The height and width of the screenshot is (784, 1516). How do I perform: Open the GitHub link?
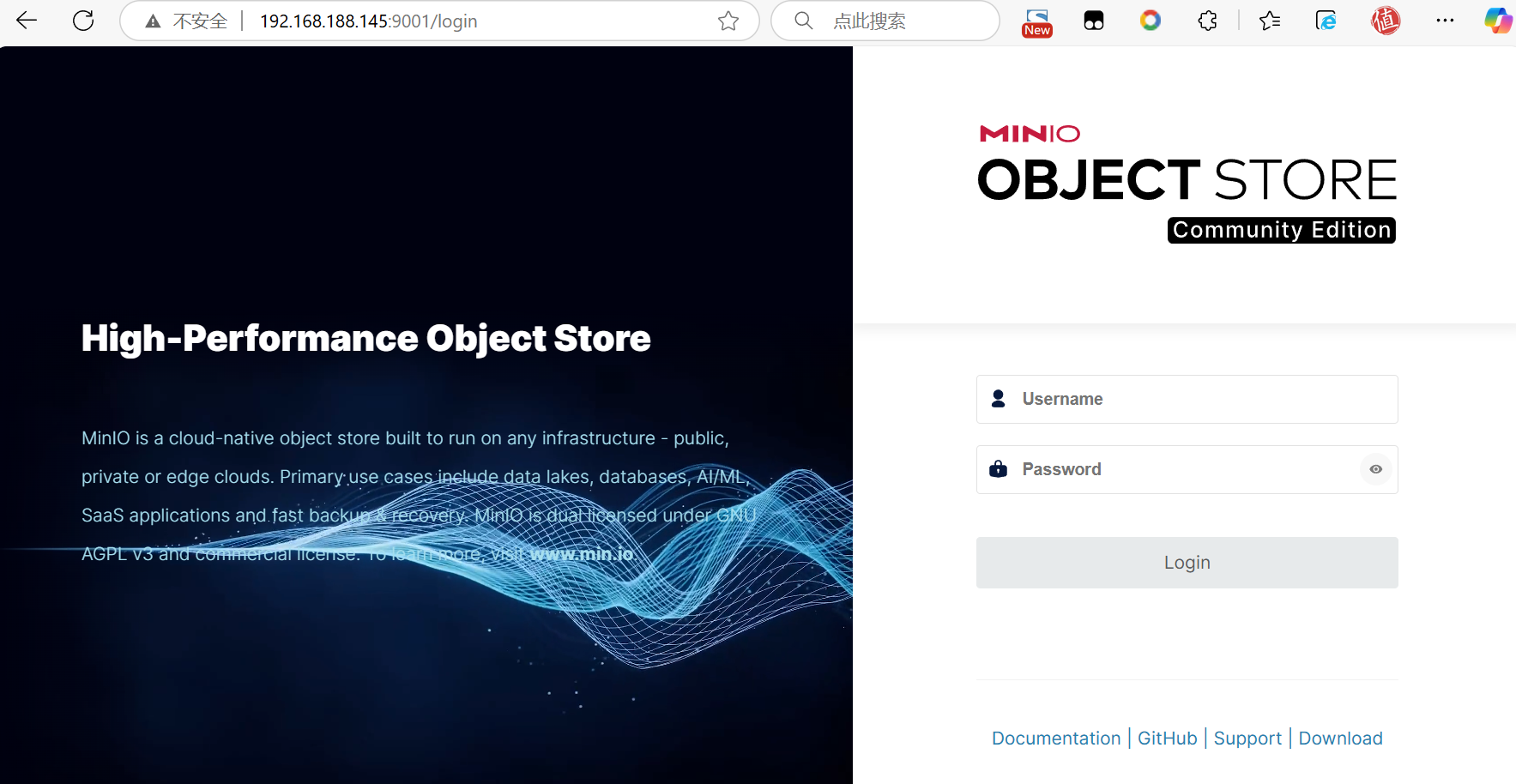[x=1168, y=739]
